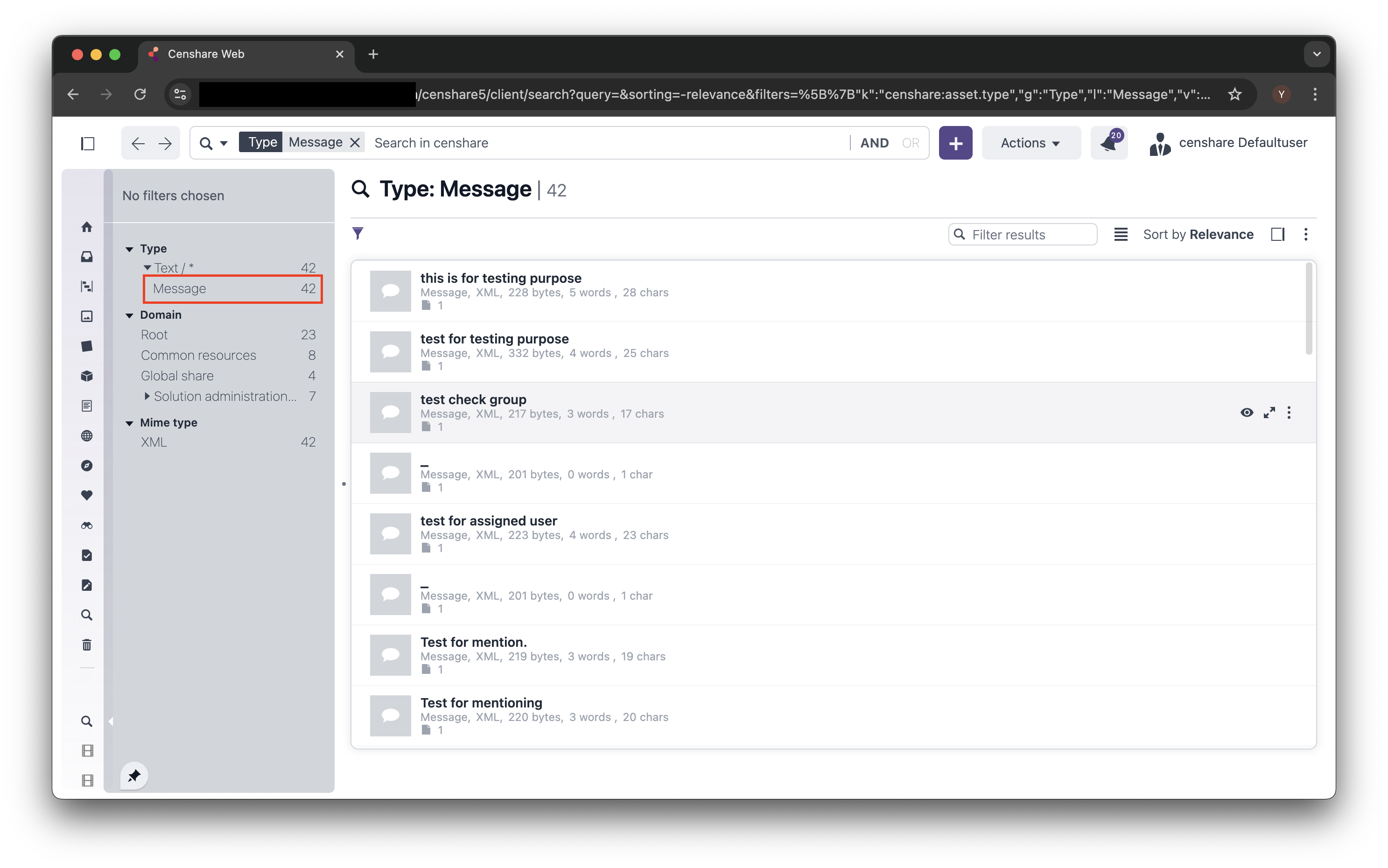Expand test check group to fullscreen
This screenshot has height=868, width=1388.
1269,413
